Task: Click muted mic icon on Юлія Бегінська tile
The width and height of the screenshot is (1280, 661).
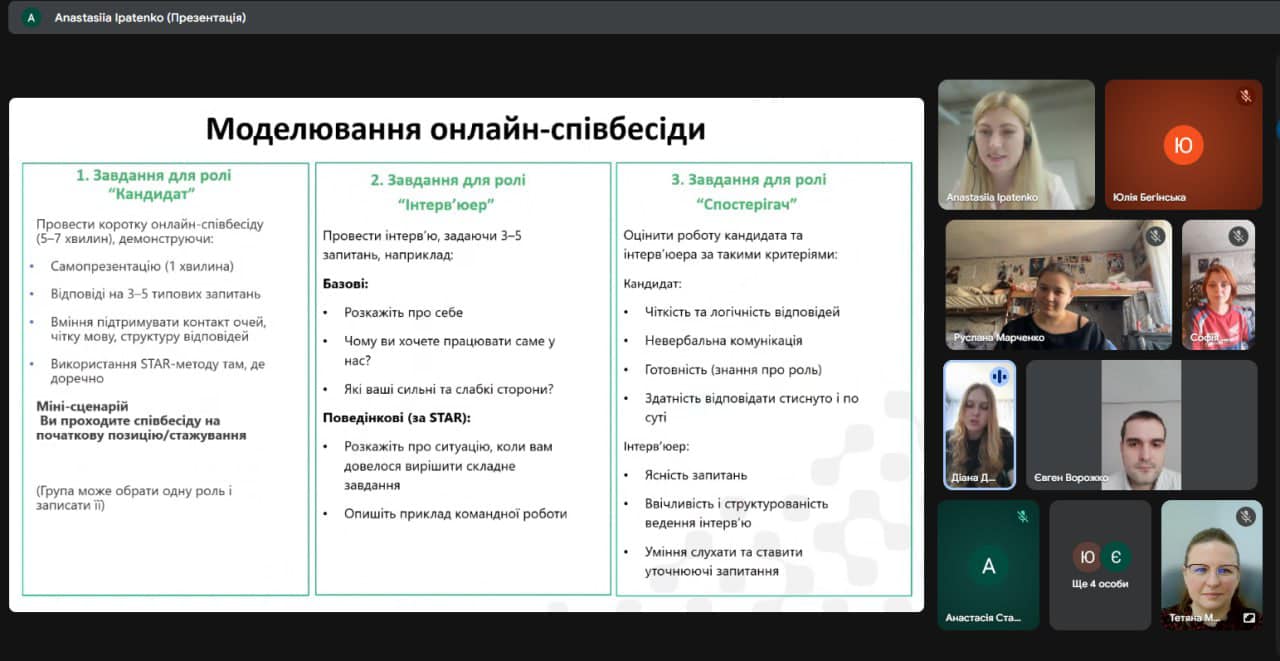Action: [x=1245, y=96]
